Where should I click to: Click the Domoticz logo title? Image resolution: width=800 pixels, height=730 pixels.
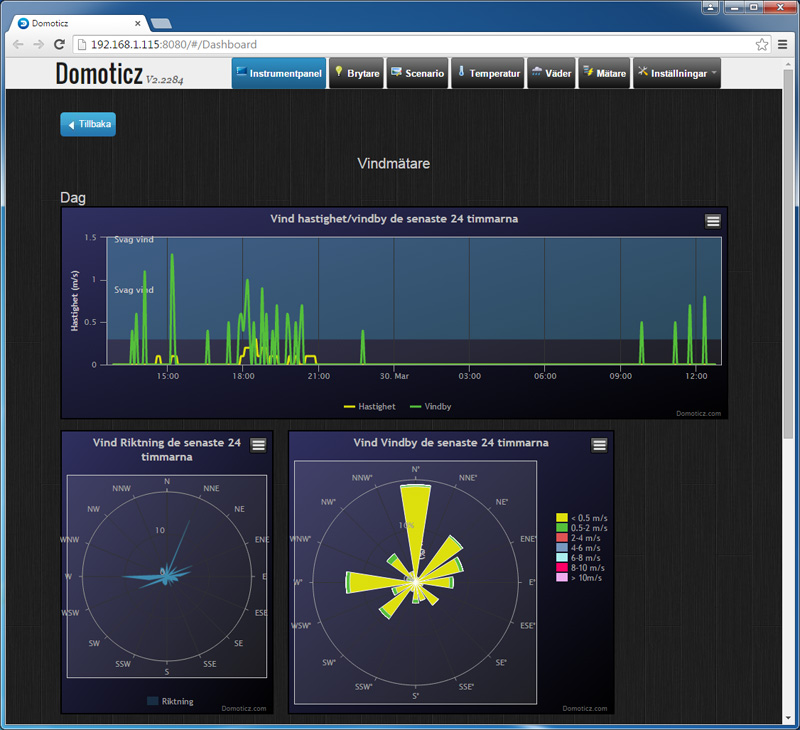[x=99, y=73]
